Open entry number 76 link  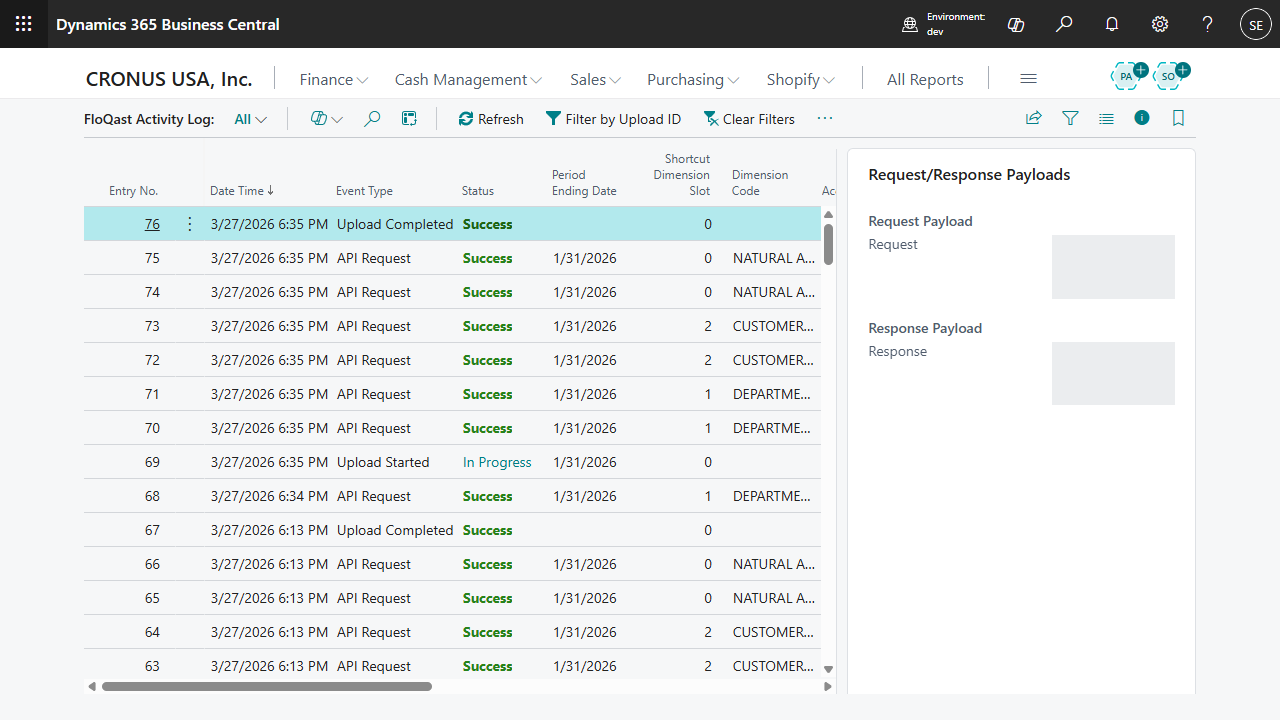point(152,224)
